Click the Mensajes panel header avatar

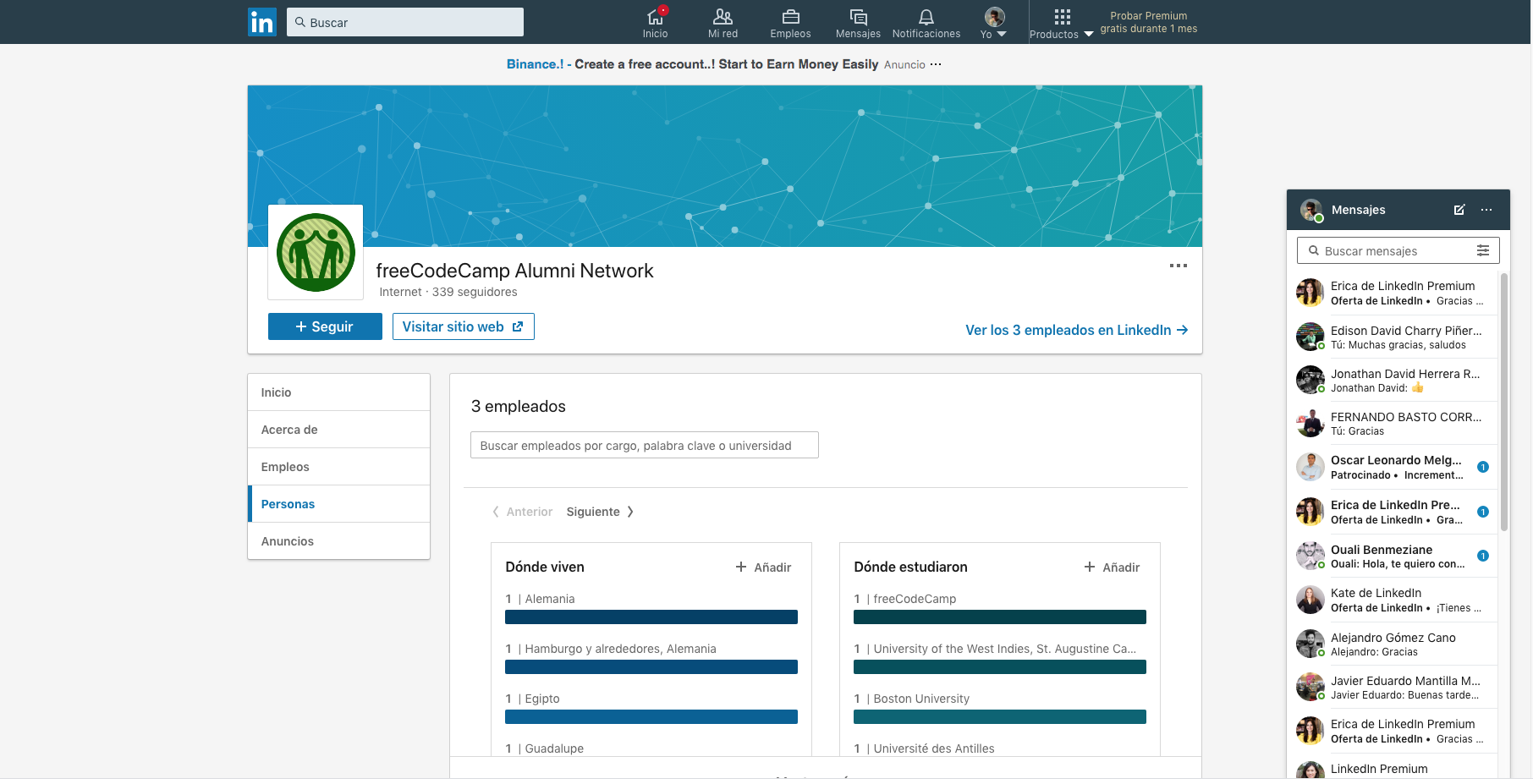tap(1311, 210)
